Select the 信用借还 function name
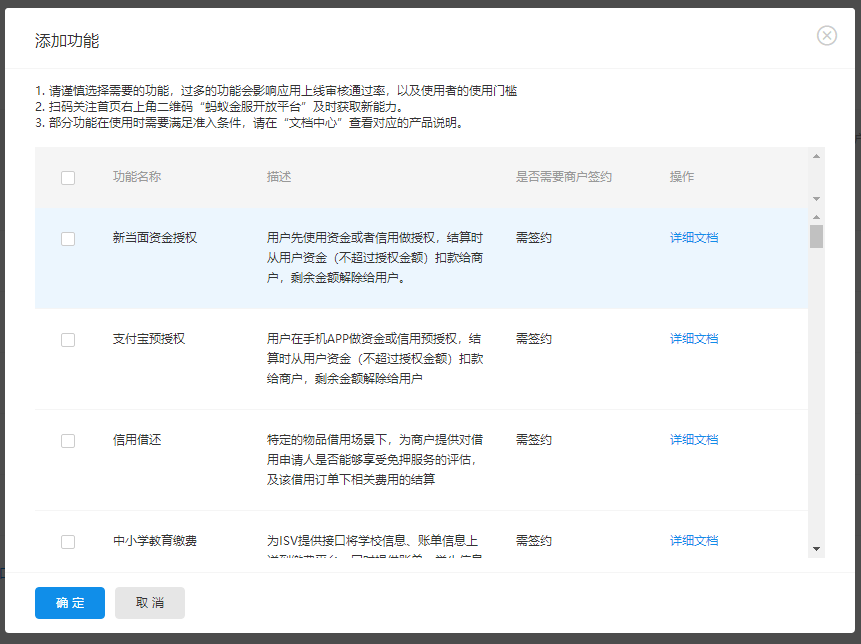Image resolution: width=861 pixels, height=644 pixels. click(137, 440)
